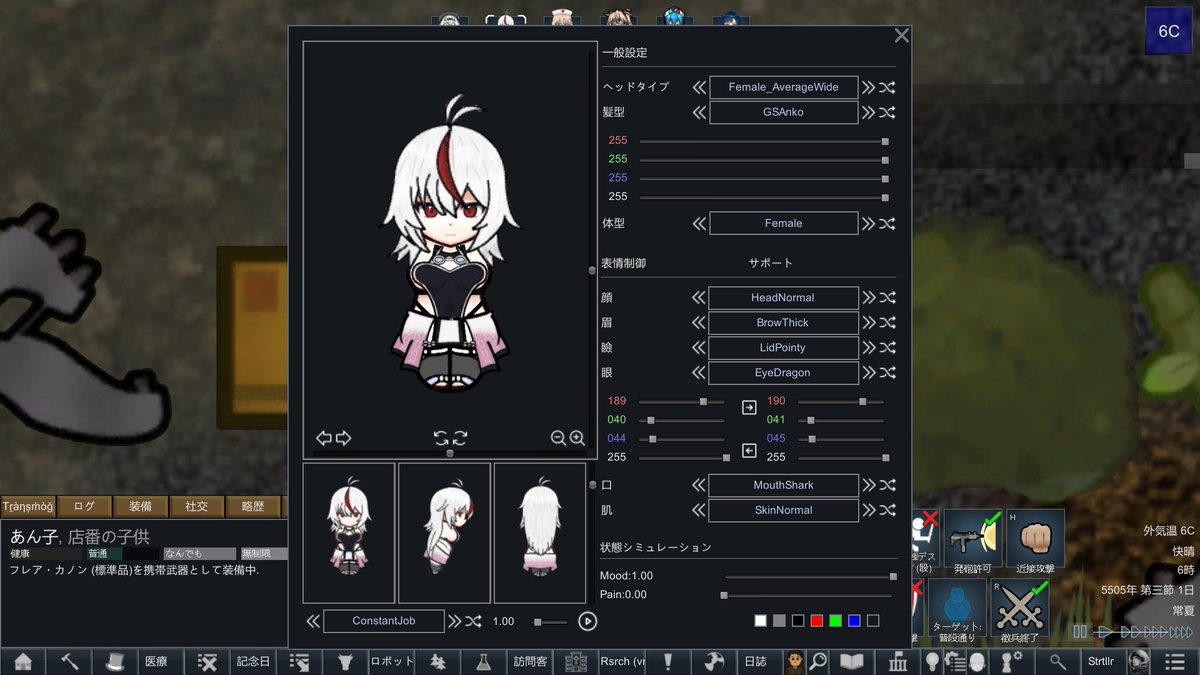
Task: Open the home button on bottom bar
Action: (23, 661)
